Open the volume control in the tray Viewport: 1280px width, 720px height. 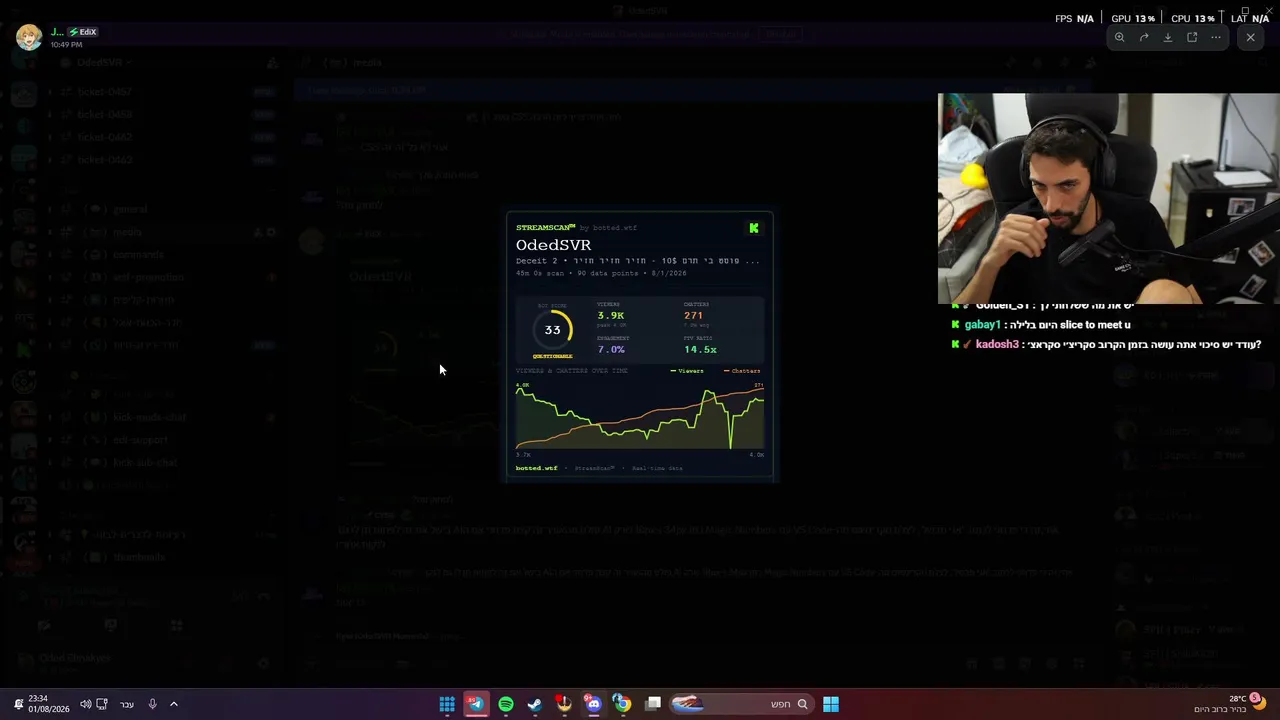[85, 704]
